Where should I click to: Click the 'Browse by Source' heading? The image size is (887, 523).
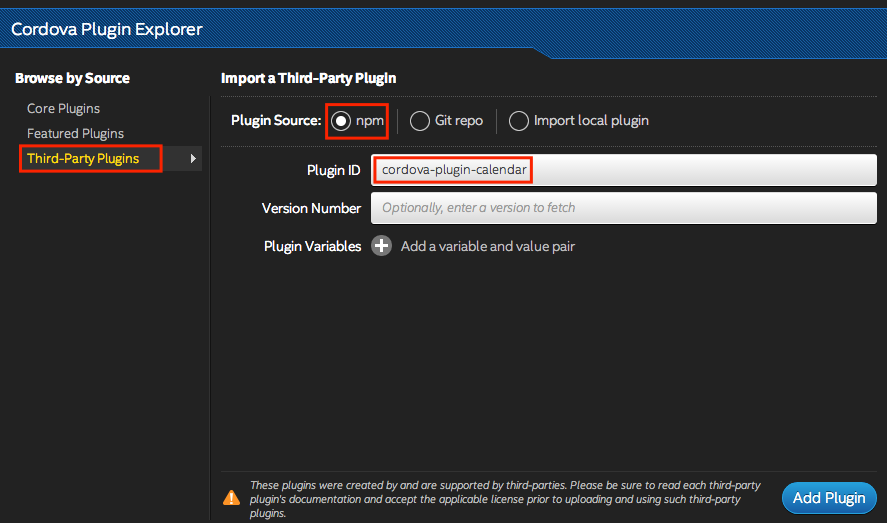click(x=72, y=78)
